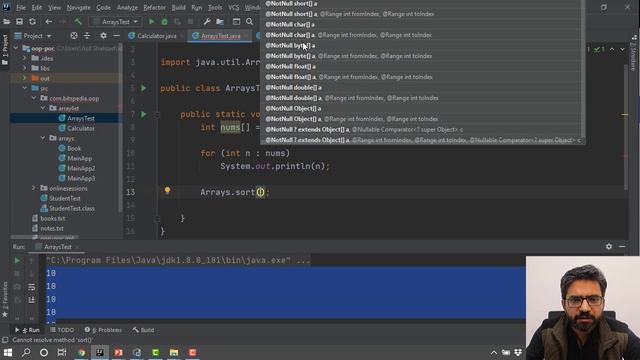Viewport: 640px width, 360px height.
Task: Open the View menu
Action: (x=54, y=7)
